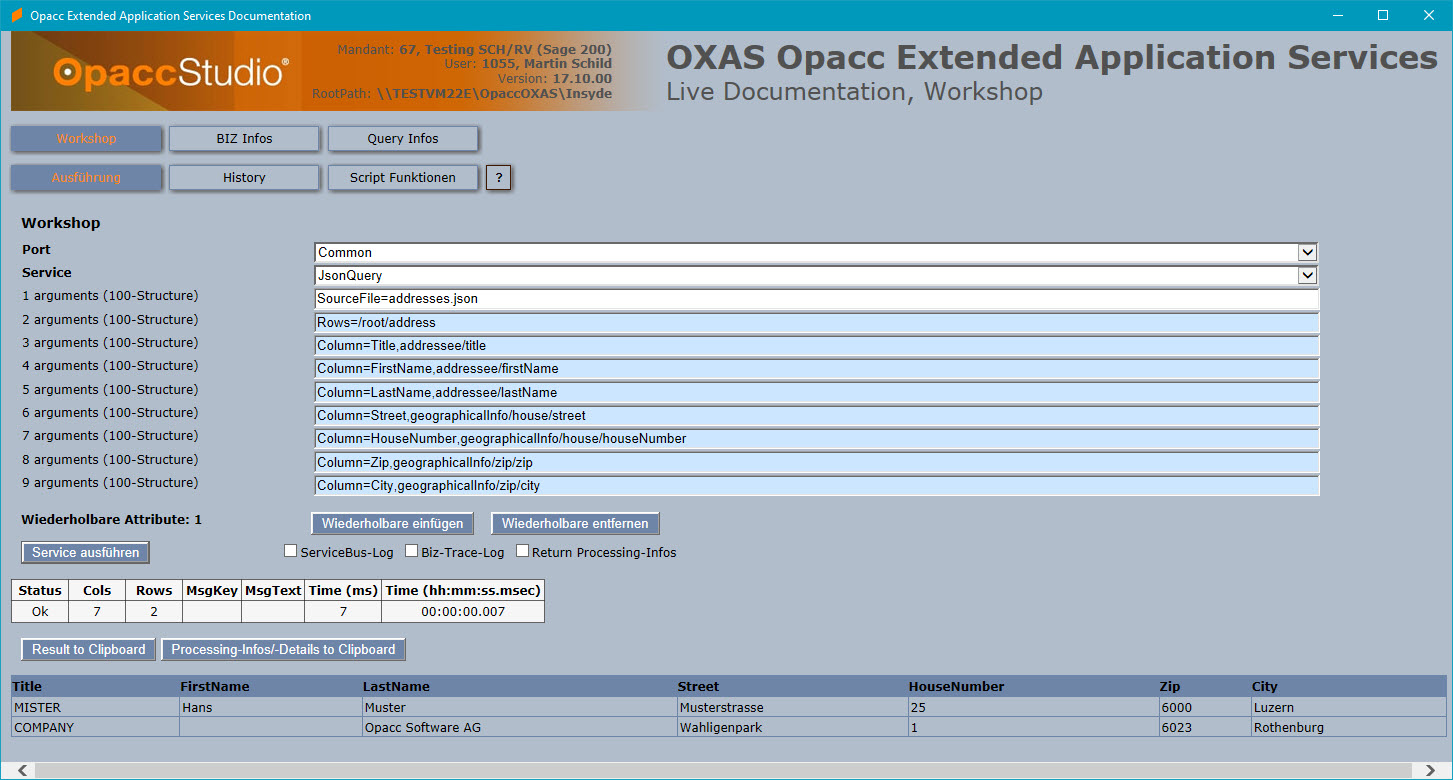This screenshot has width=1453, height=780.
Task: Click the LastName column header
Action: pos(519,686)
